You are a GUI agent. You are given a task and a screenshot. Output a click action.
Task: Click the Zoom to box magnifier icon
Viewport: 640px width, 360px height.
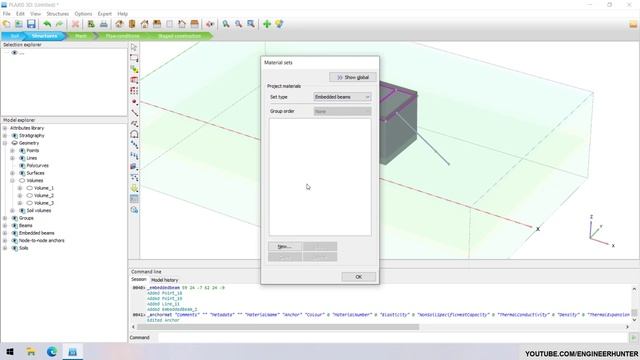tap(251, 24)
